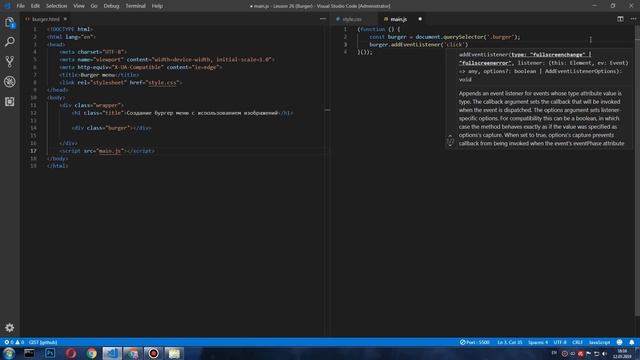
Task: Open right editor group's more actions menu
Action: (633, 19)
